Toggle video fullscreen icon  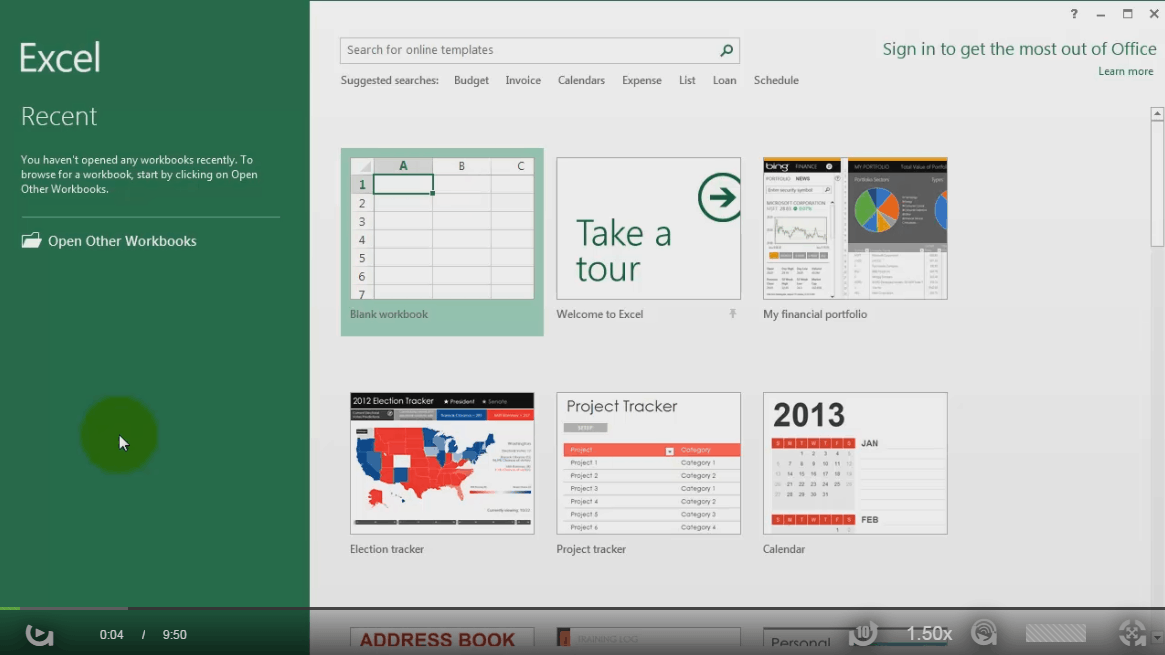[x=1132, y=633]
